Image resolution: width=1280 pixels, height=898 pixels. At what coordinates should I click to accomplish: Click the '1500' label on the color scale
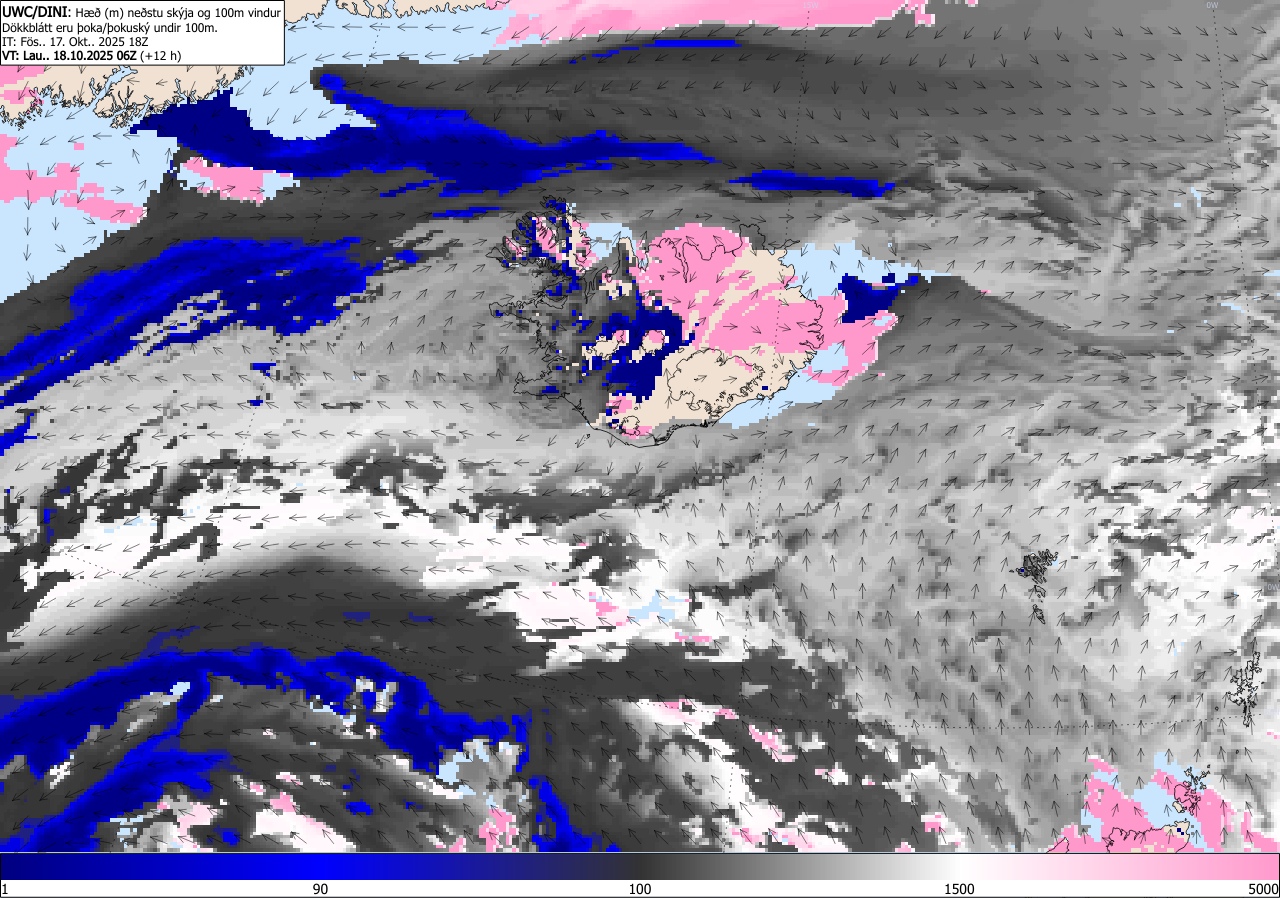pyautogui.click(x=960, y=889)
